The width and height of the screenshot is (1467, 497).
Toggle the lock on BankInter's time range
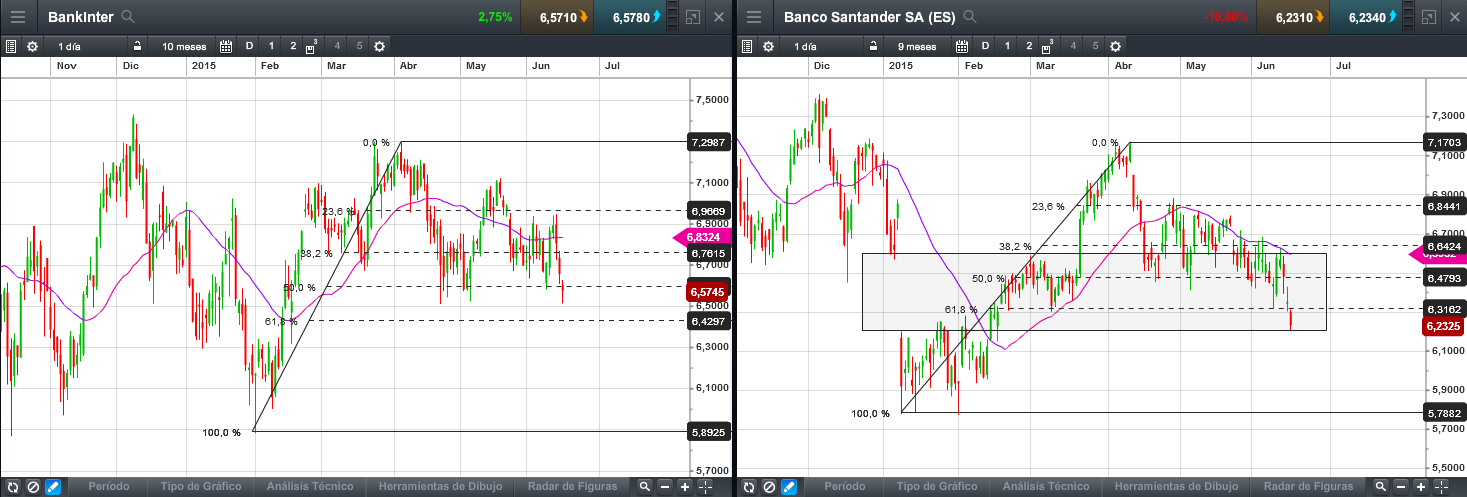[137, 46]
